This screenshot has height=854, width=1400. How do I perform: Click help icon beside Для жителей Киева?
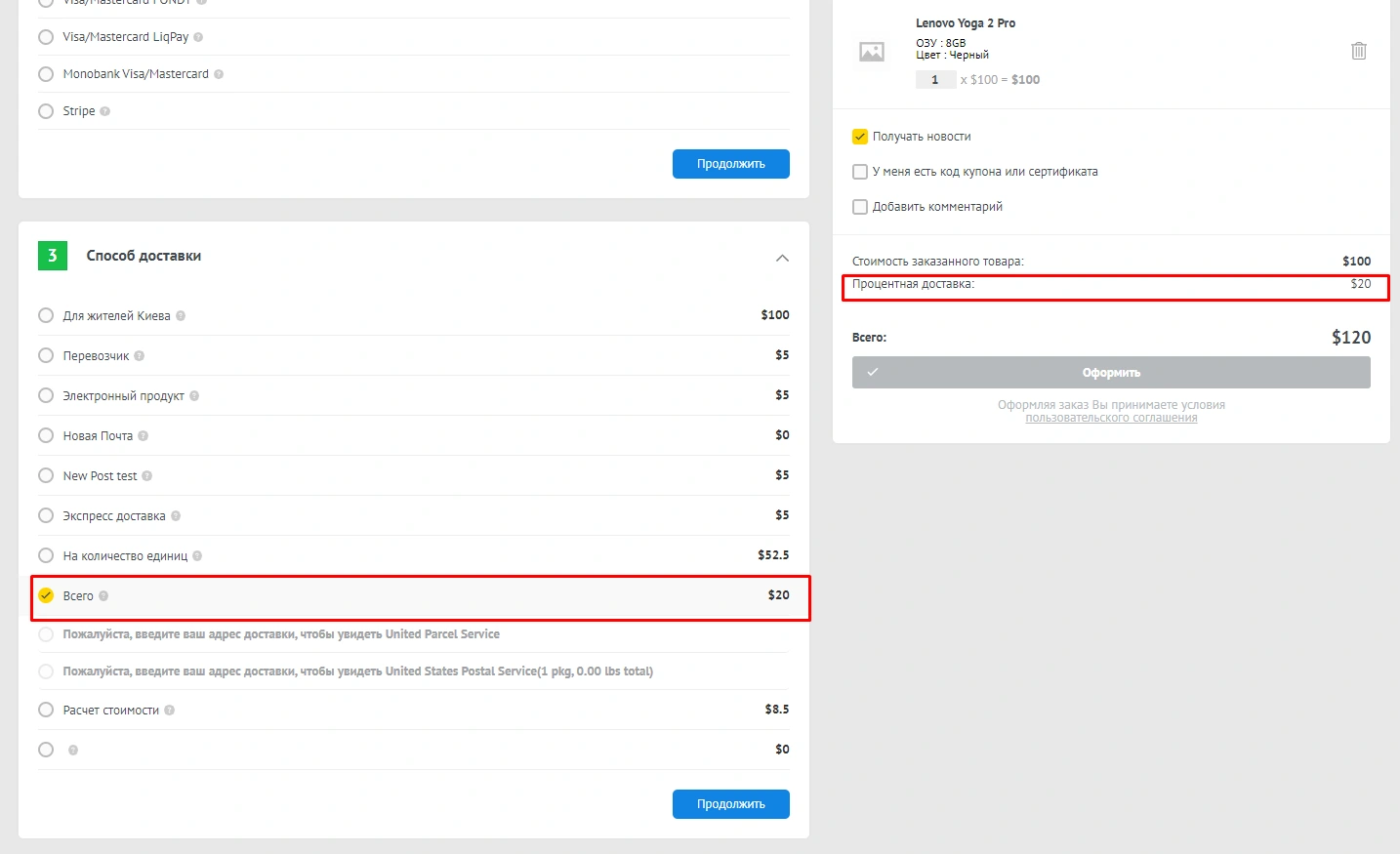pos(181,316)
